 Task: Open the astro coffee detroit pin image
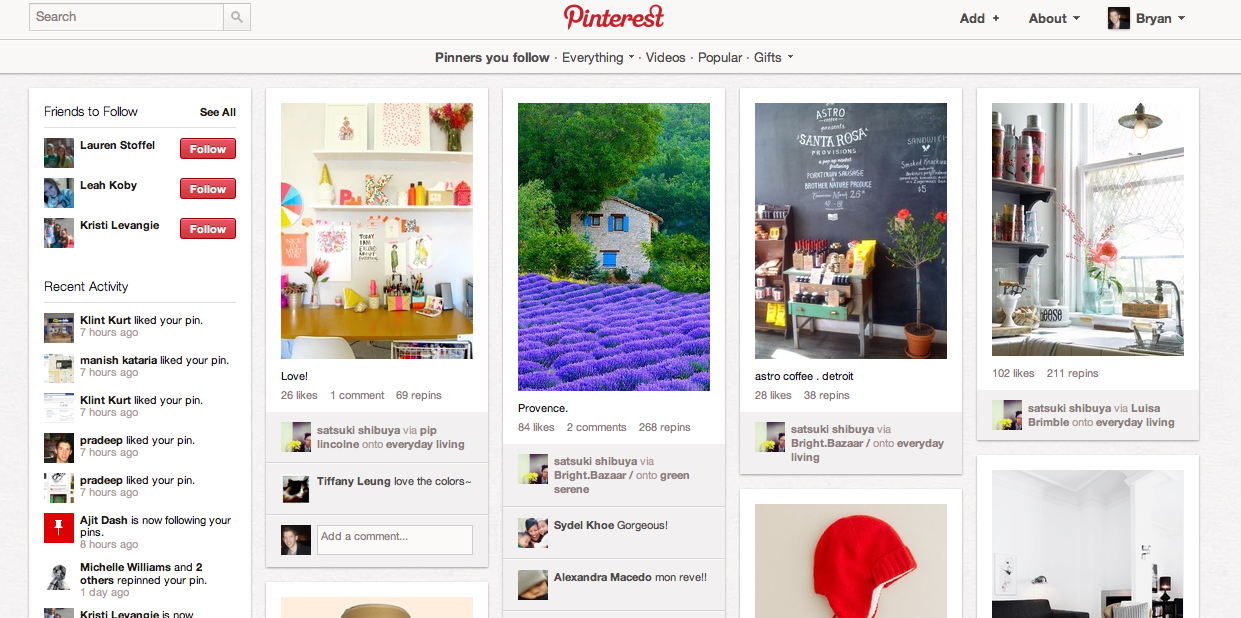coord(851,231)
